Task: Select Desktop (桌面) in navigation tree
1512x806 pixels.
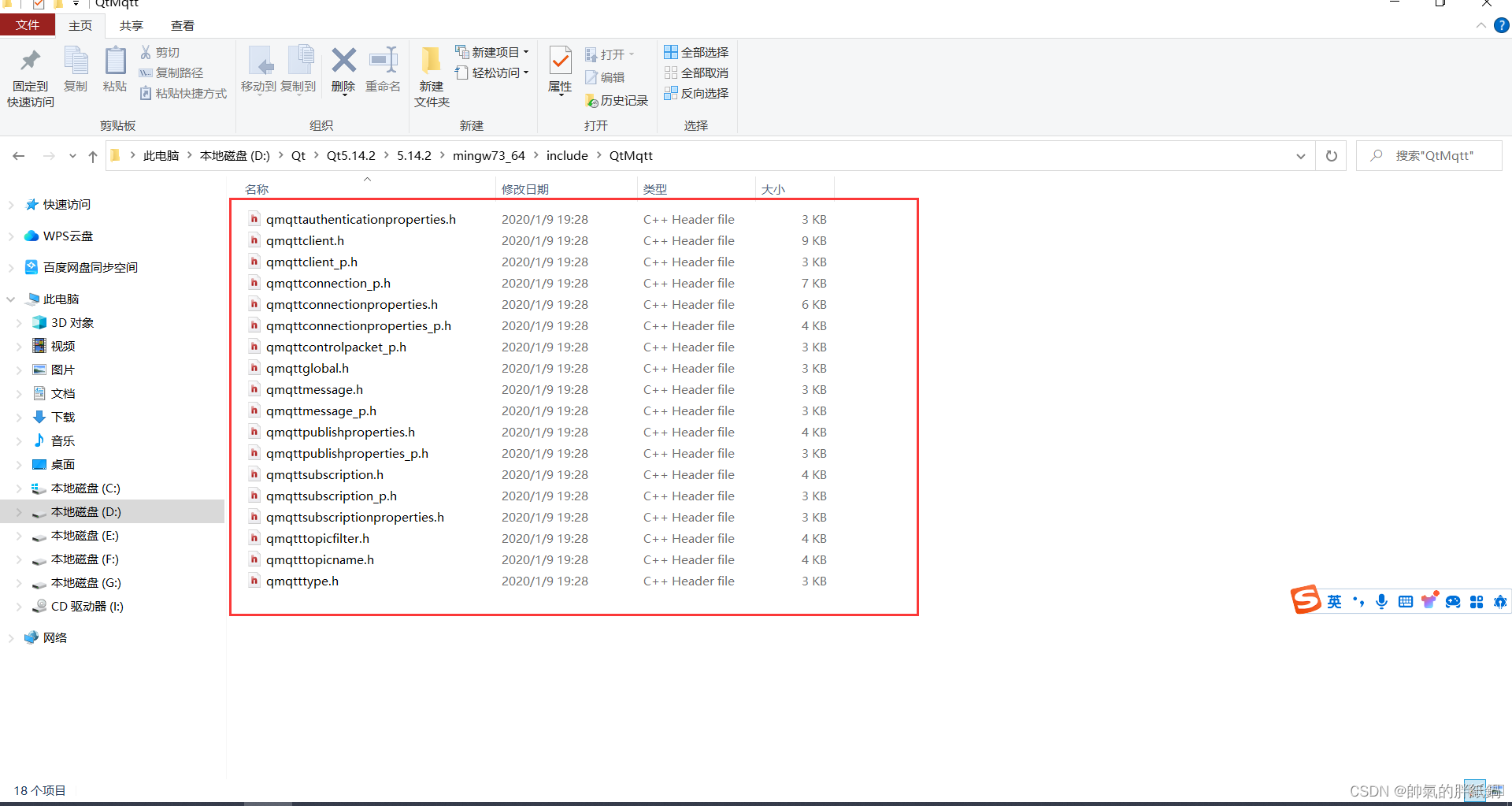Action: pyautogui.click(x=63, y=465)
